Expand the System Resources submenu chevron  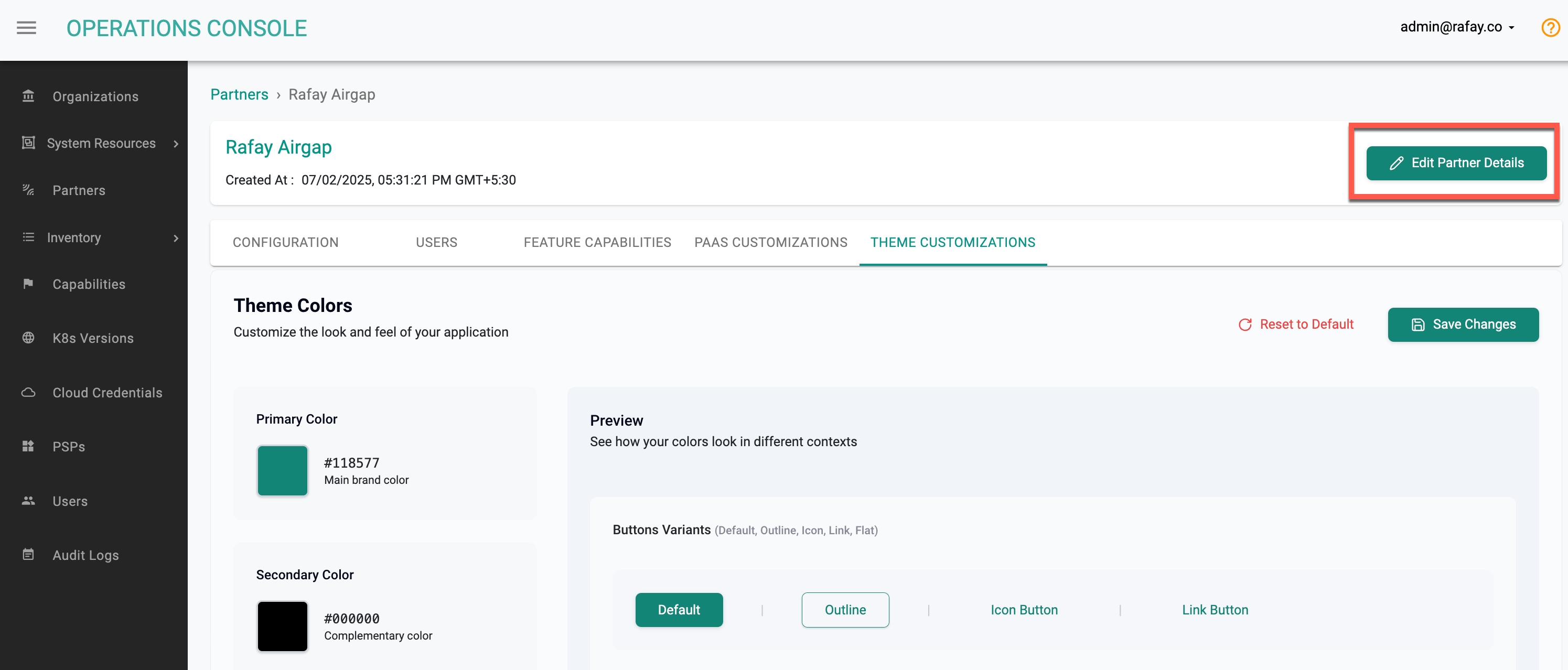pos(176,144)
